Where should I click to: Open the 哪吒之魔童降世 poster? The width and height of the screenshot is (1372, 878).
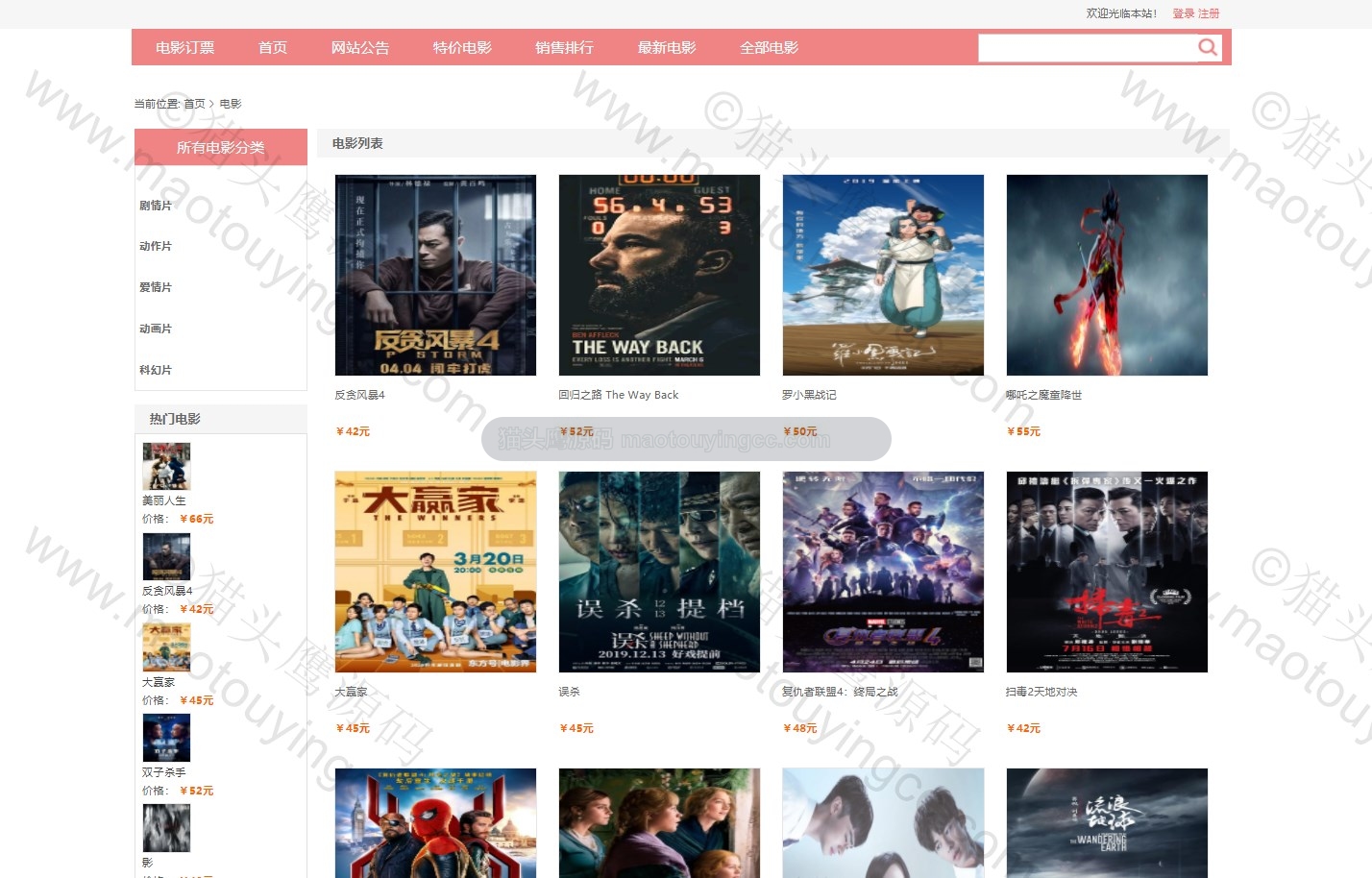1107,275
